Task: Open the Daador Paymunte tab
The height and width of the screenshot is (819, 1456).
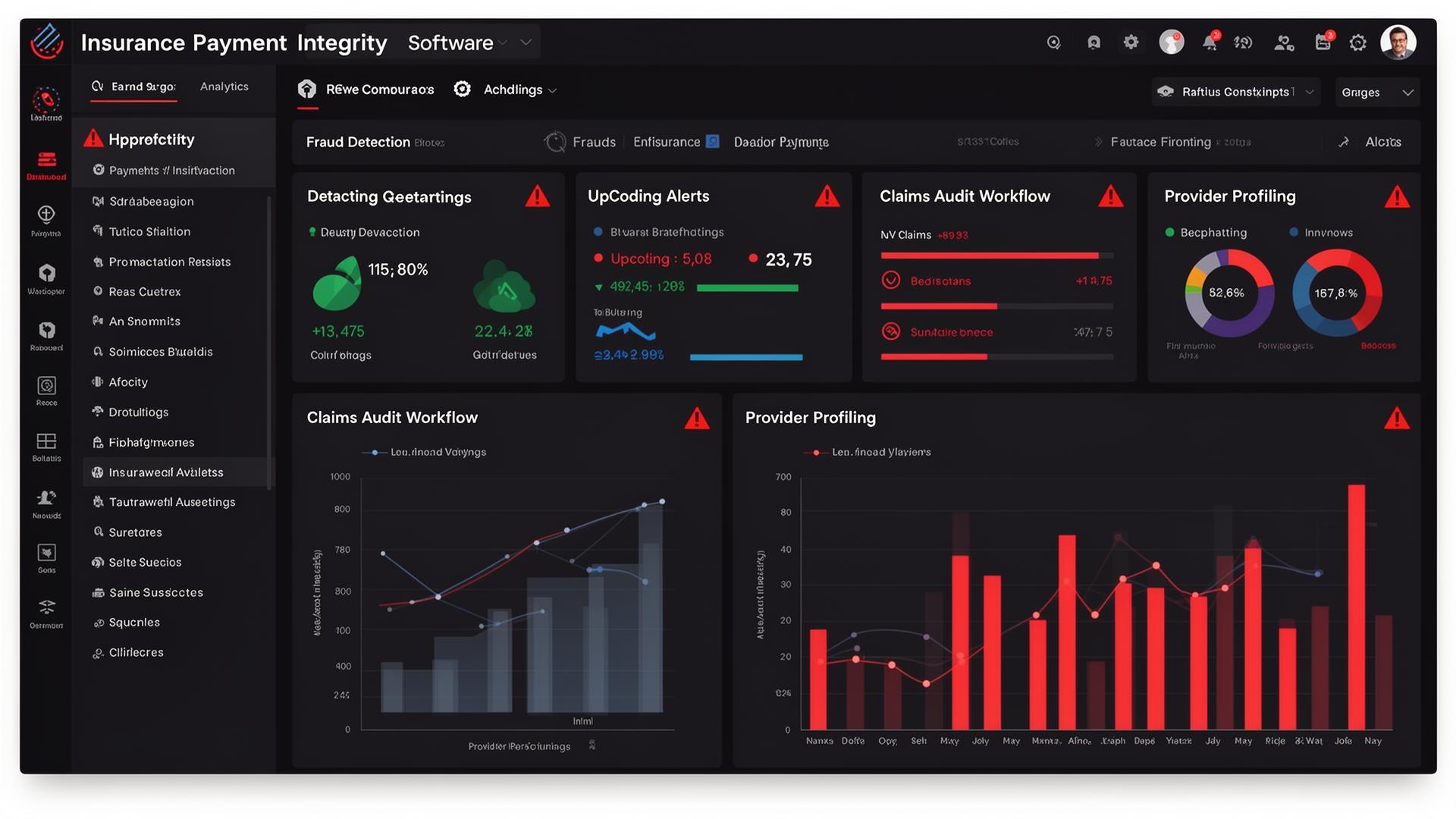Action: pyautogui.click(x=781, y=142)
